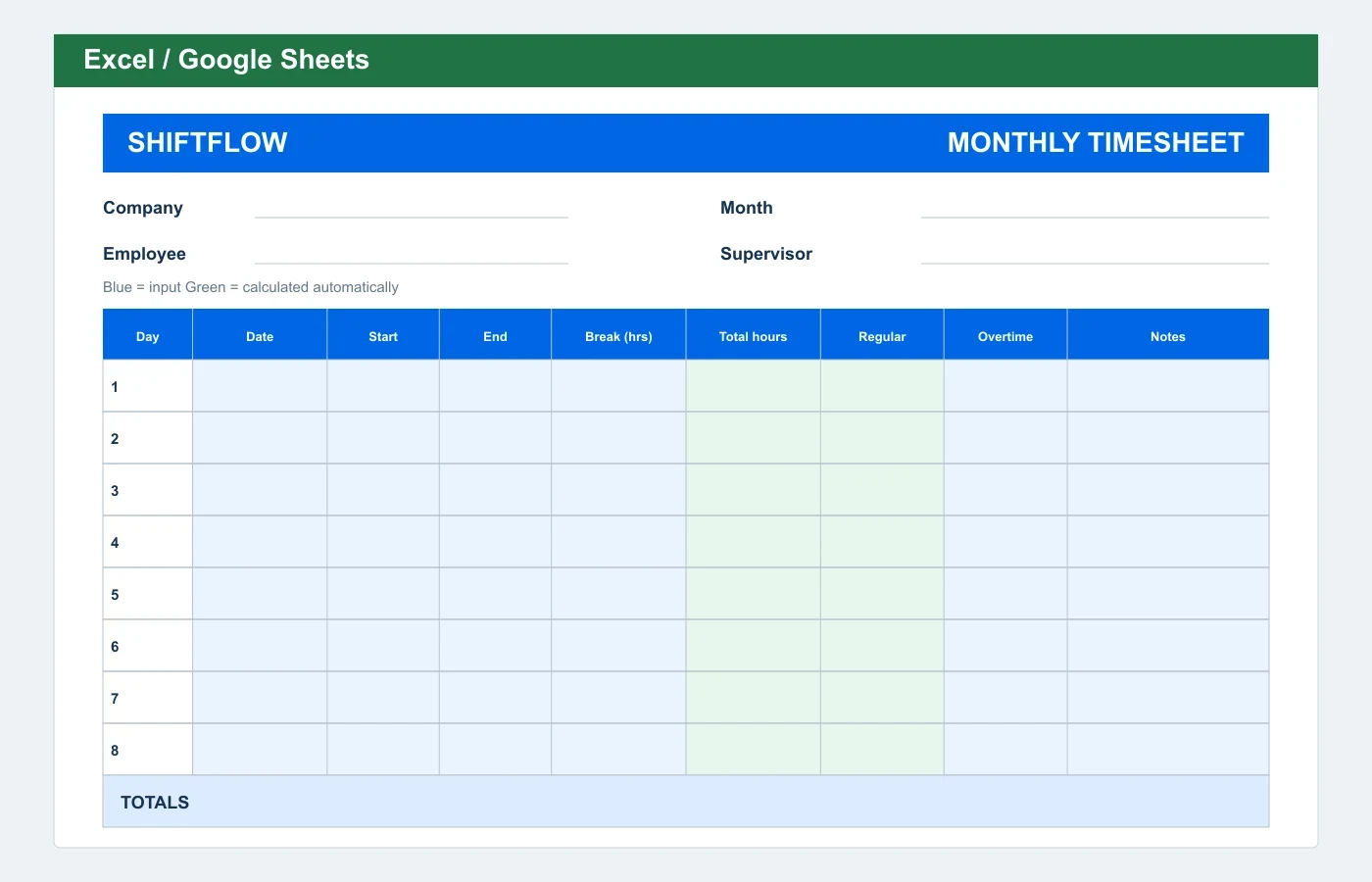1372x882 pixels.
Task: Click the Employee field label
Action: point(144,254)
